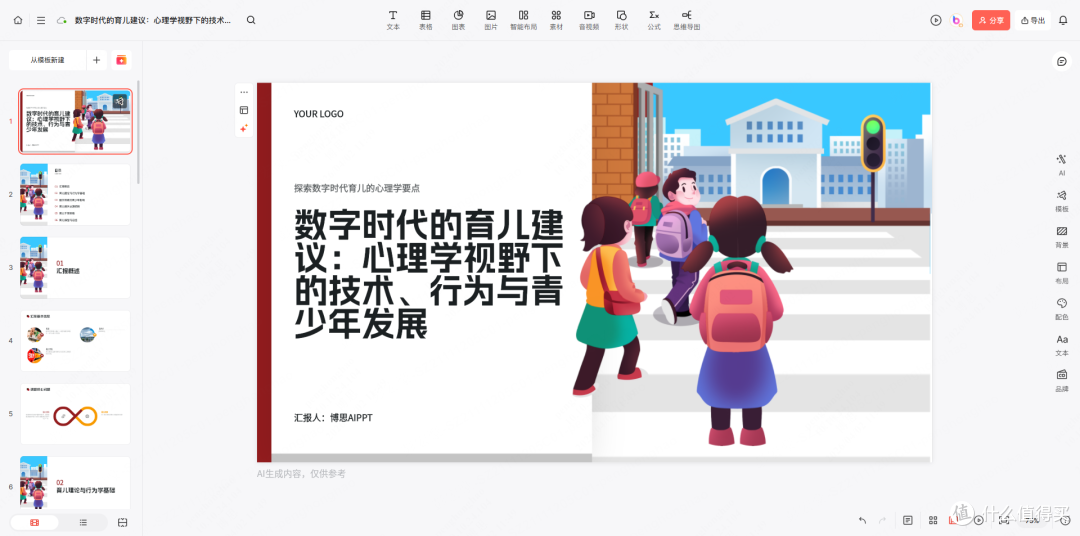
Task: Open slide more-options three dots
Action: coord(244,92)
